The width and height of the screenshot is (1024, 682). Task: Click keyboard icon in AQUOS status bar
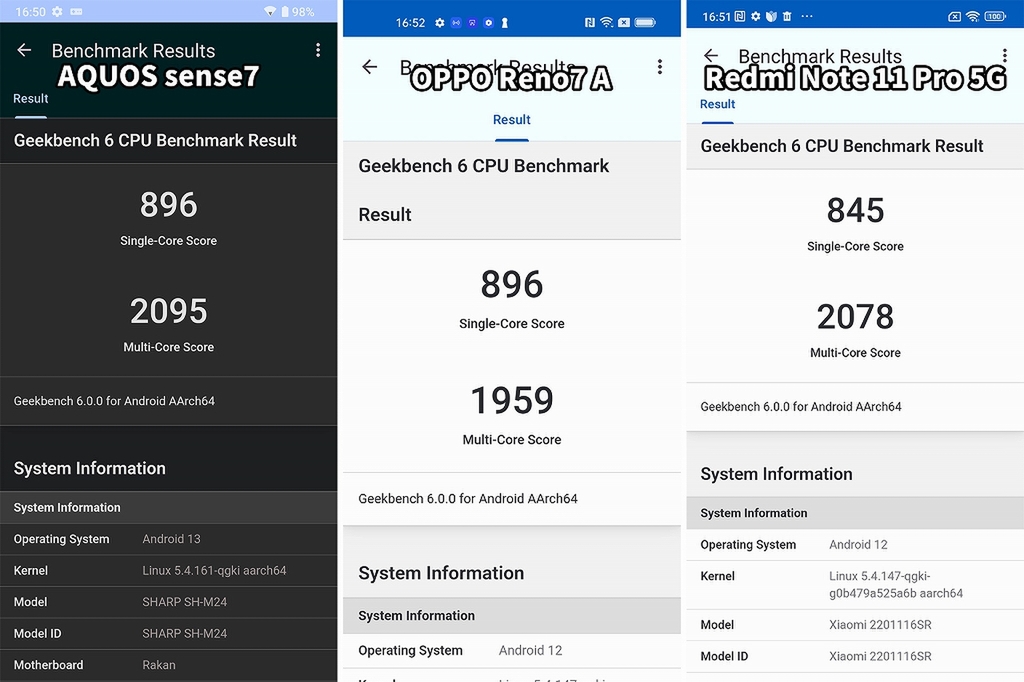pos(76,12)
